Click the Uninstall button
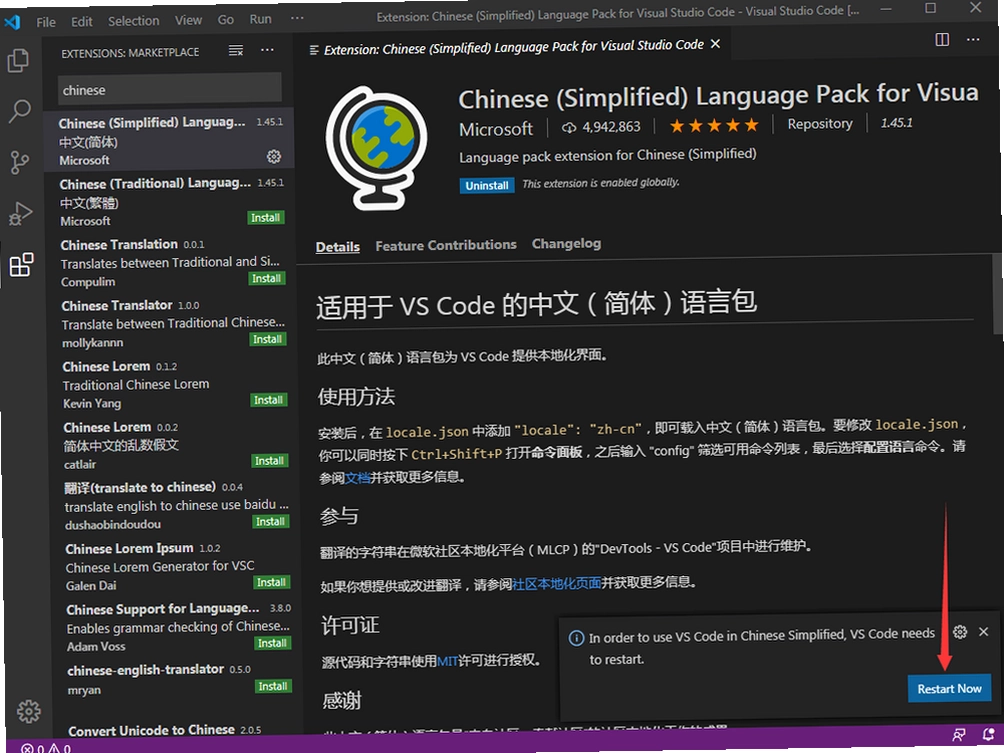The image size is (1004, 753). [487, 185]
